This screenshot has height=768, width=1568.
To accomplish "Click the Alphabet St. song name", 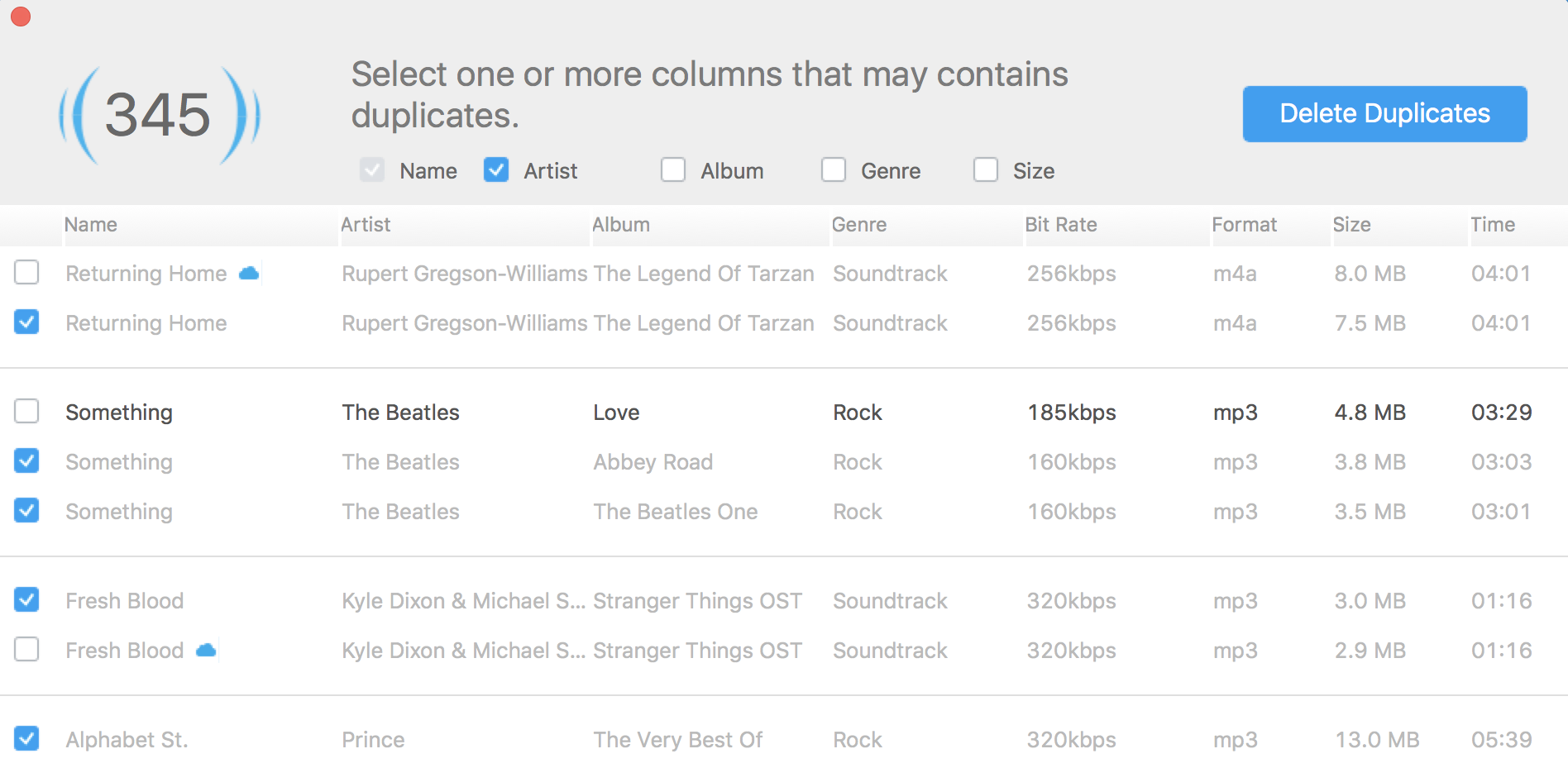I will click(x=127, y=740).
